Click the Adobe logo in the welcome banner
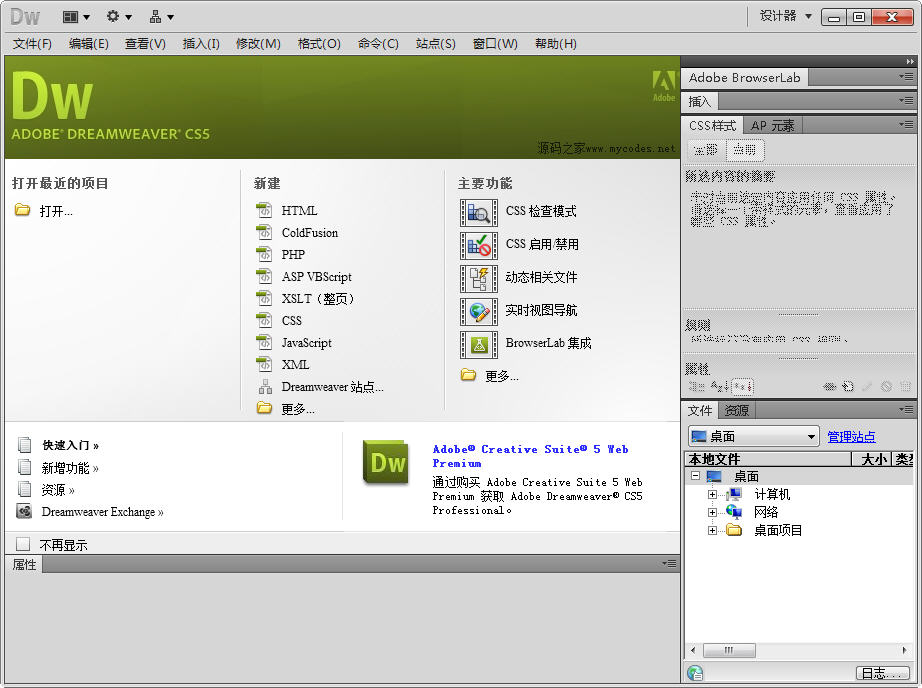This screenshot has width=922, height=688. [x=664, y=86]
